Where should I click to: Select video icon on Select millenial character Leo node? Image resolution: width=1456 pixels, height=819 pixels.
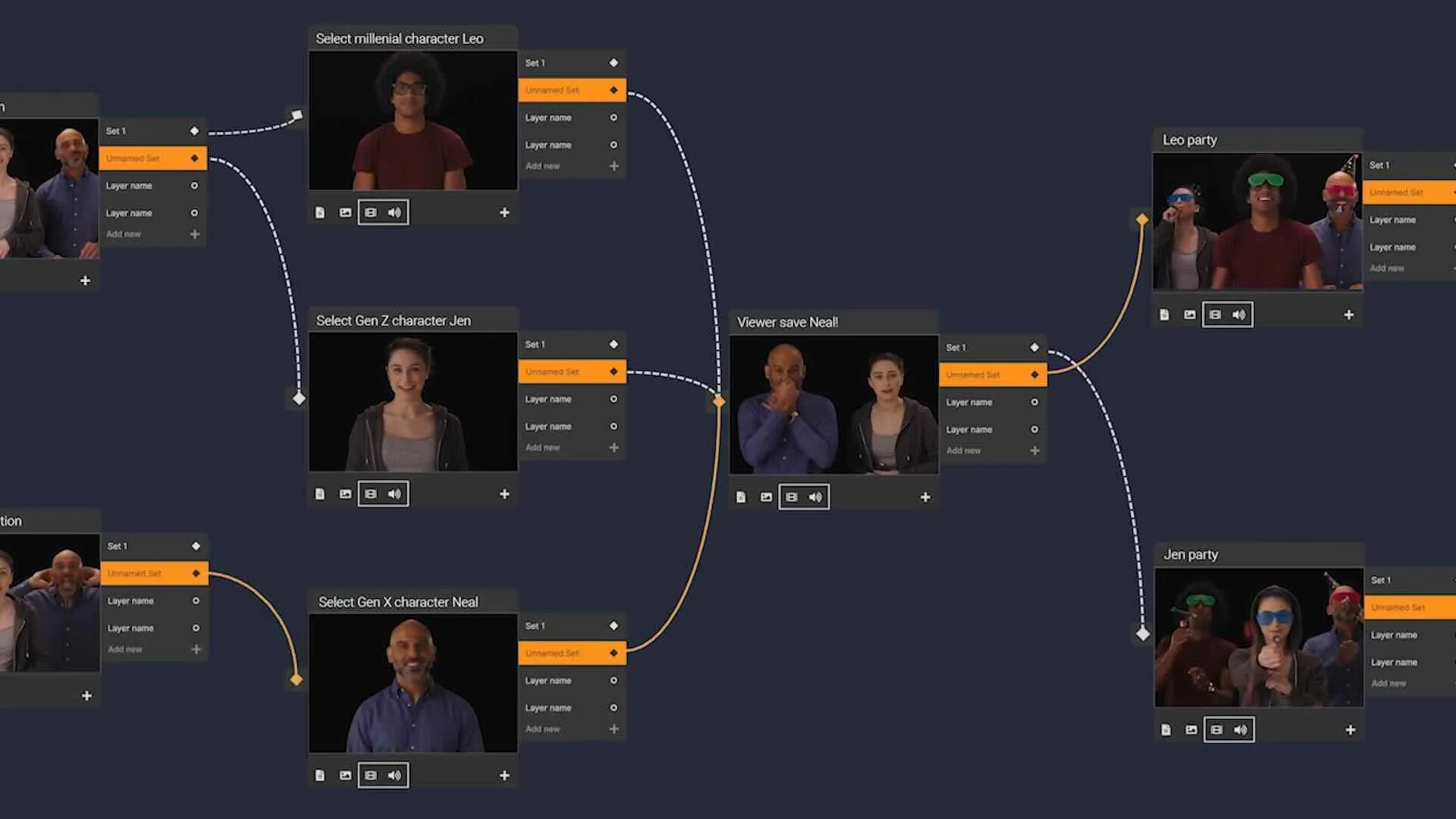tap(371, 212)
